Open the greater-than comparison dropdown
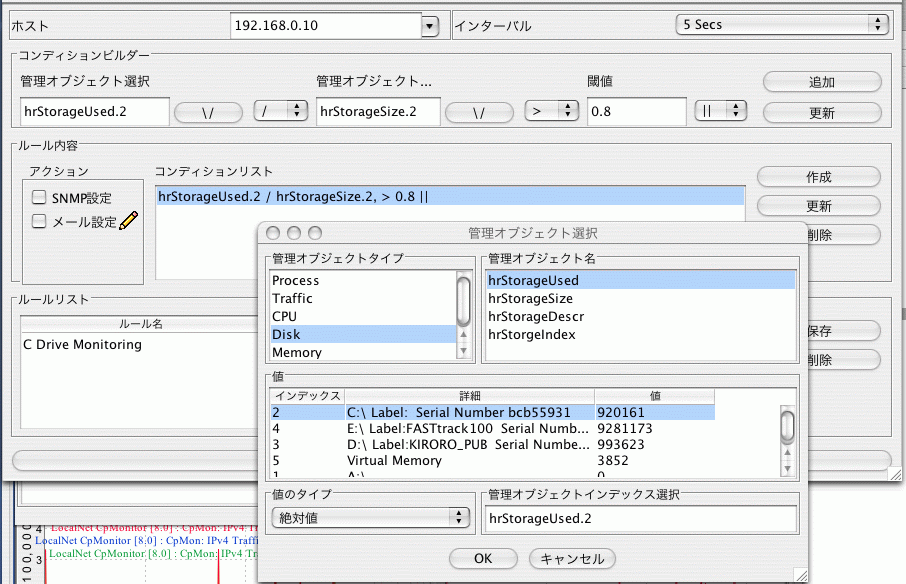Image resolution: width=906 pixels, height=584 pixels. (551, 110)
